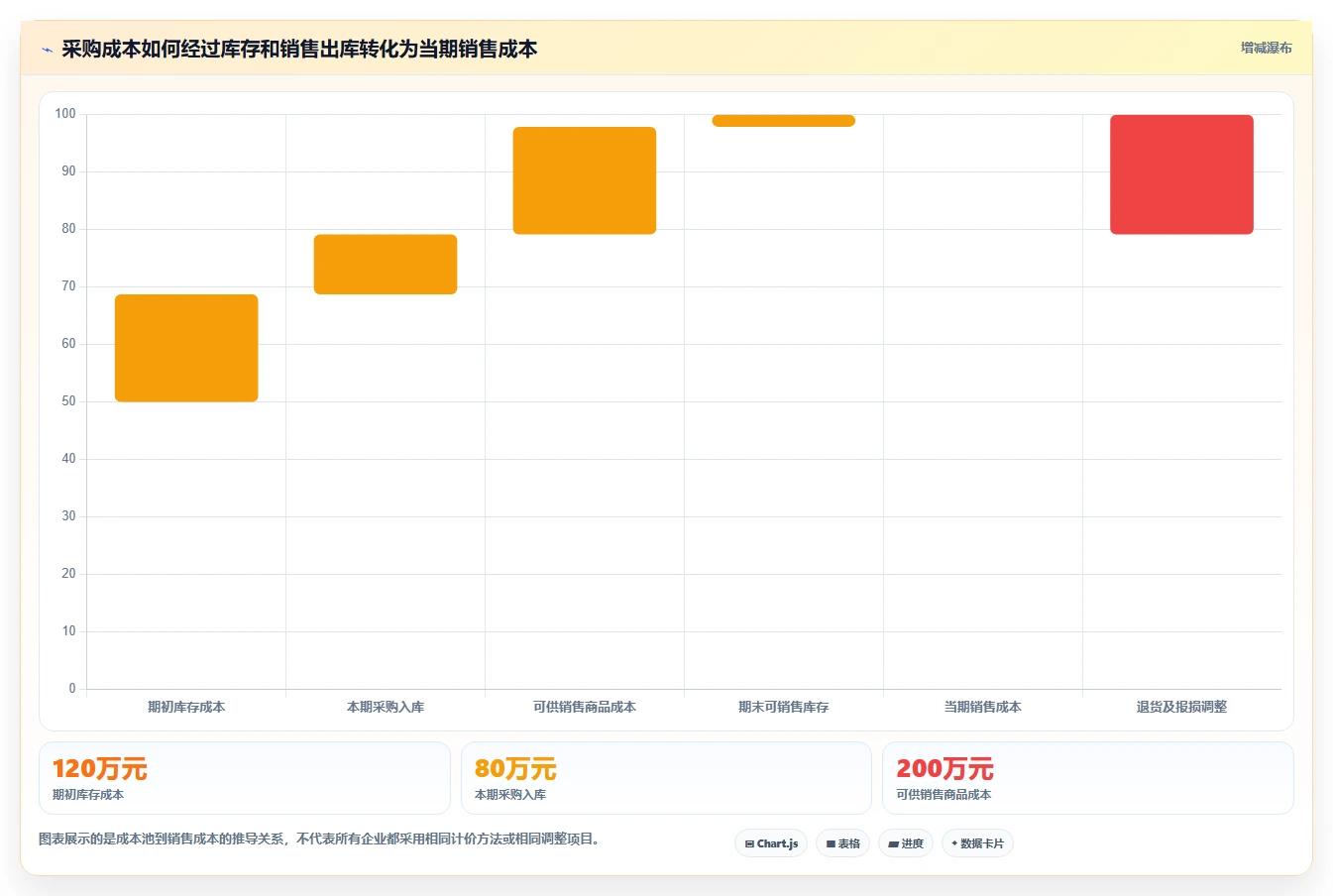1333x896 pixels.
Task: Click the 120万元 data card
Action: pos(245,778)
